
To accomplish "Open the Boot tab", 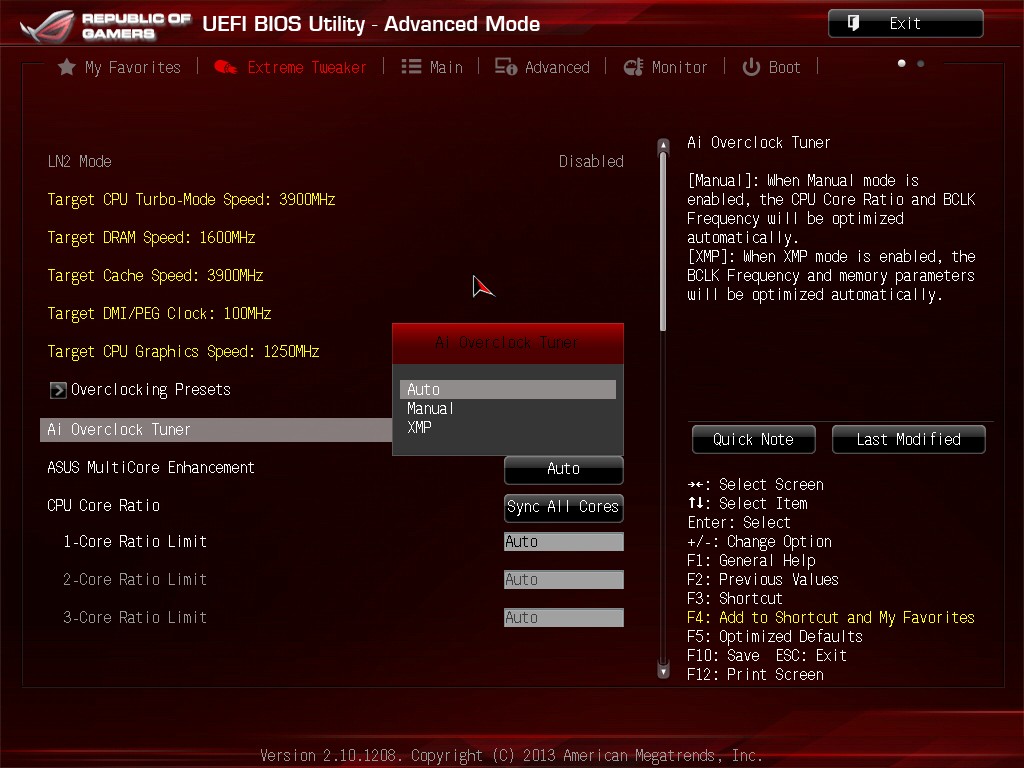I will [x=771, y=67].
